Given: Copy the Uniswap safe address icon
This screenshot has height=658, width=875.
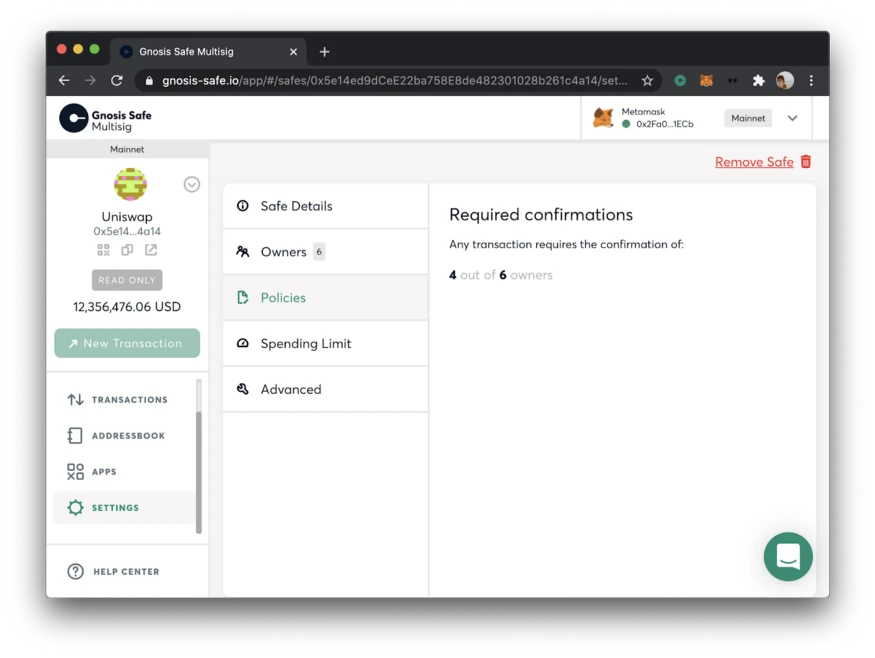Looking at the screenshot, I should coord(127,249).
